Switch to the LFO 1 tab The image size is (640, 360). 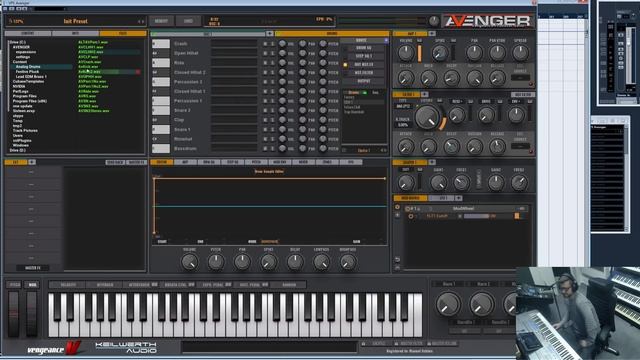(442, 198)
